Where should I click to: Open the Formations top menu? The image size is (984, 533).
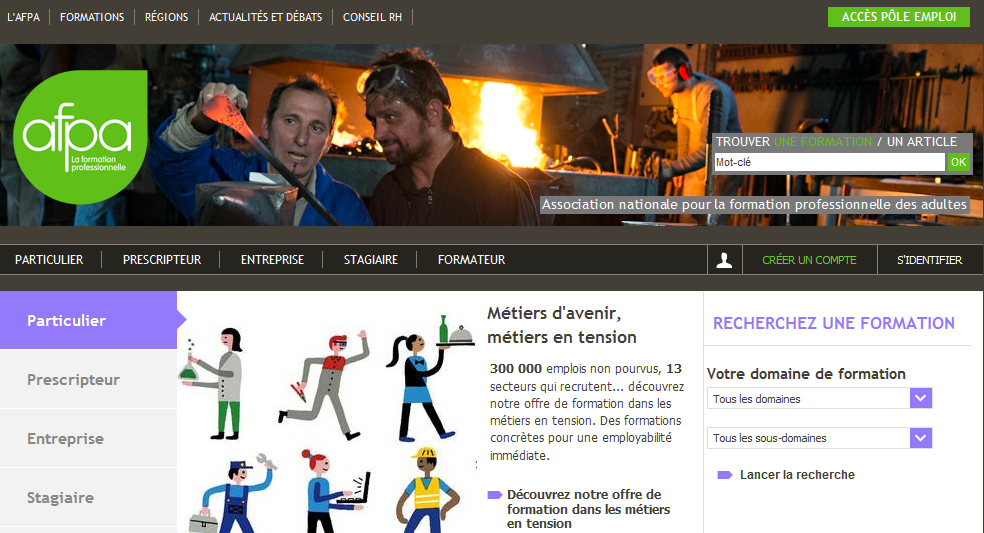[92, 17]
